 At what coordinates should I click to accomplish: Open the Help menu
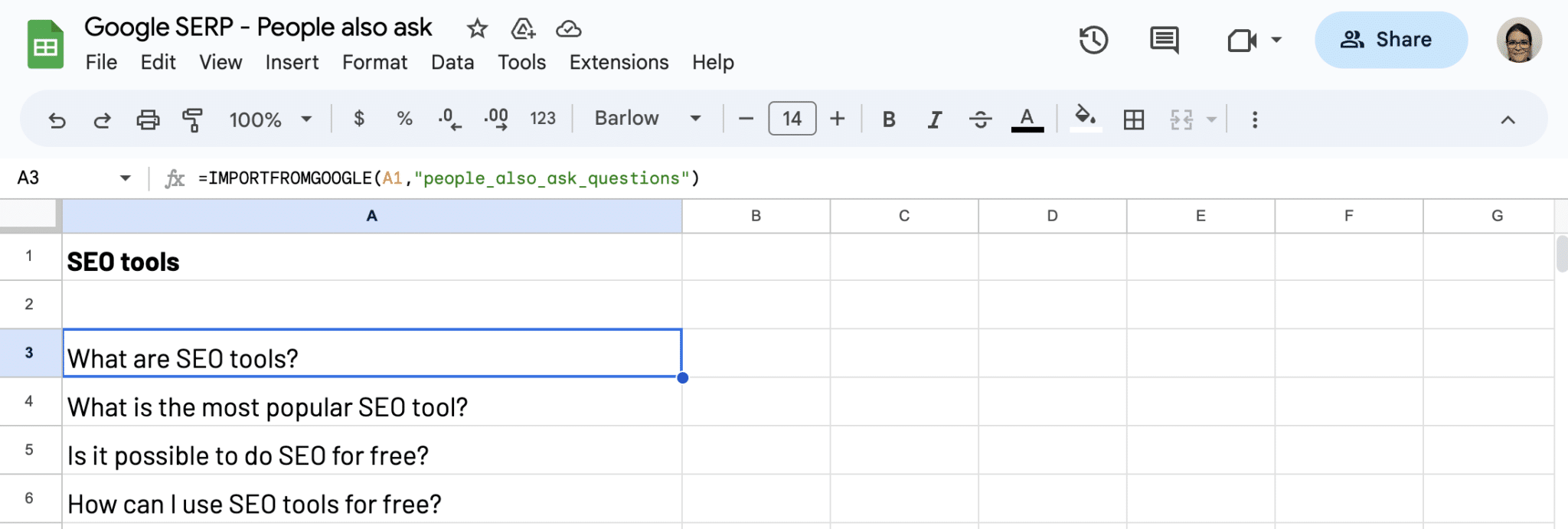coord(713,62)
